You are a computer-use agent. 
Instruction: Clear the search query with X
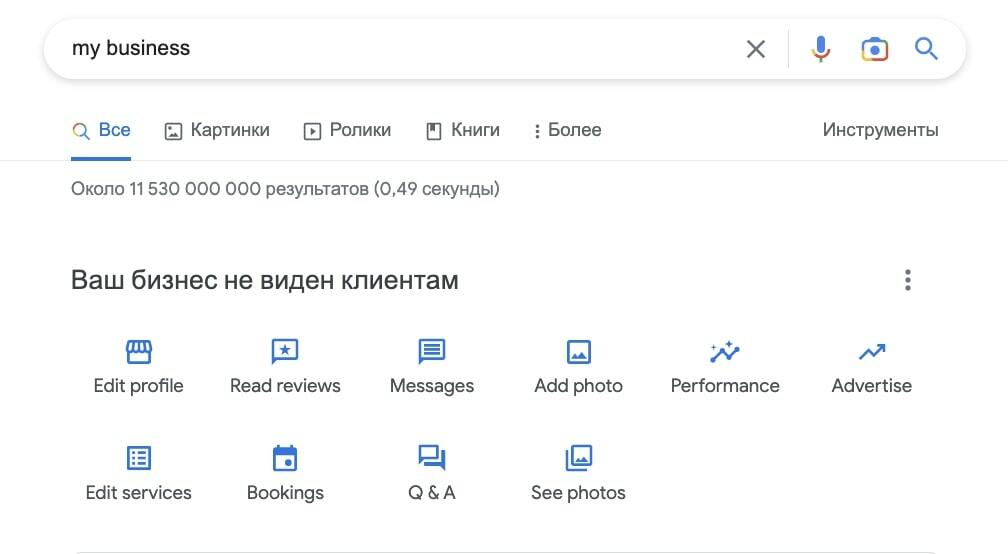coord(755,49)
